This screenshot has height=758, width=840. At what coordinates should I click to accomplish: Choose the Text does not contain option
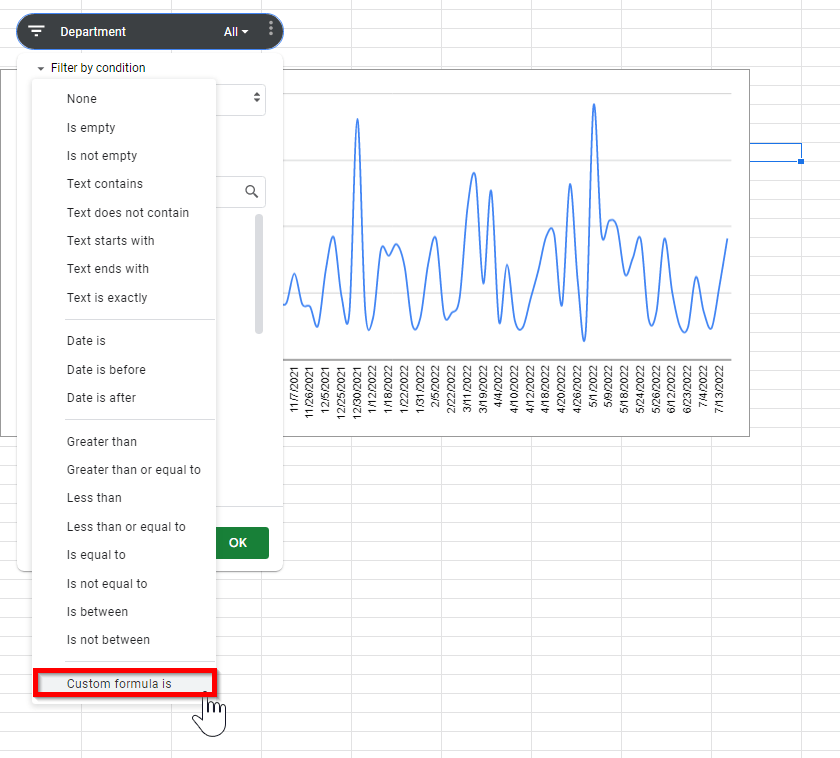tap(119, 212)
